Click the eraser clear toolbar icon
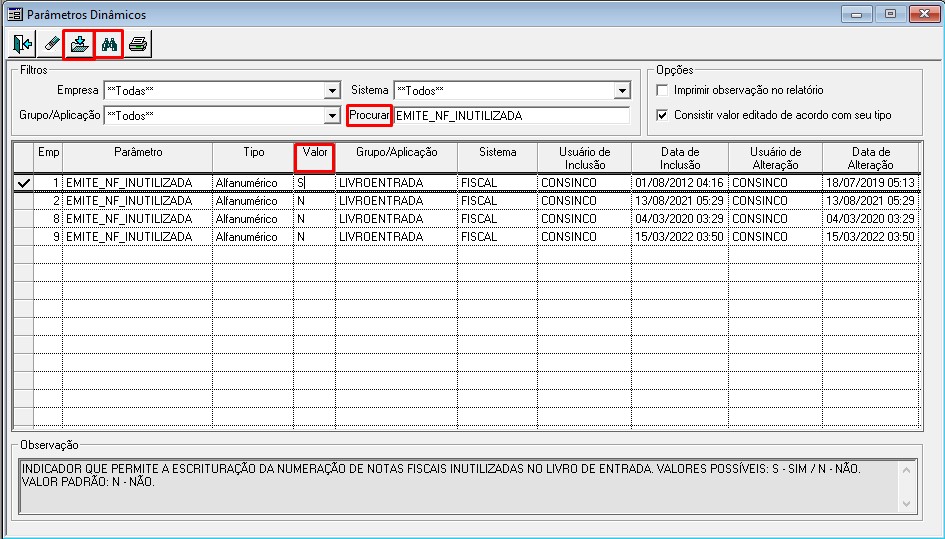 pyautogui.click(x=51, y=44)
